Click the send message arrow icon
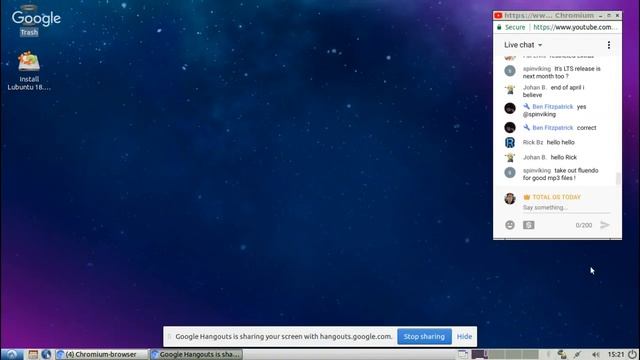The image size is (640, 360). pos(605,225)
